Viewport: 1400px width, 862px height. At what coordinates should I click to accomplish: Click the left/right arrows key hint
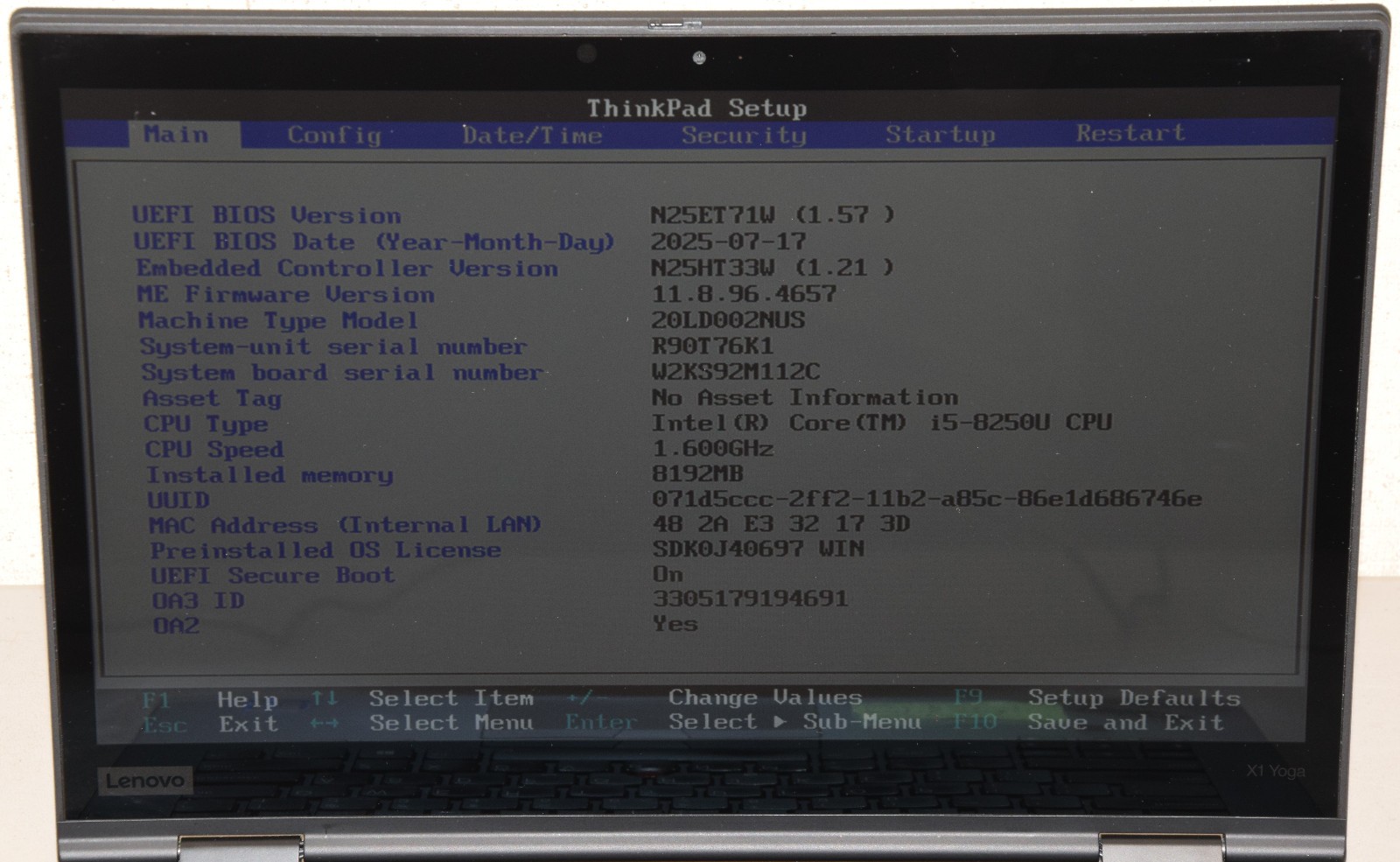point(324,724)
